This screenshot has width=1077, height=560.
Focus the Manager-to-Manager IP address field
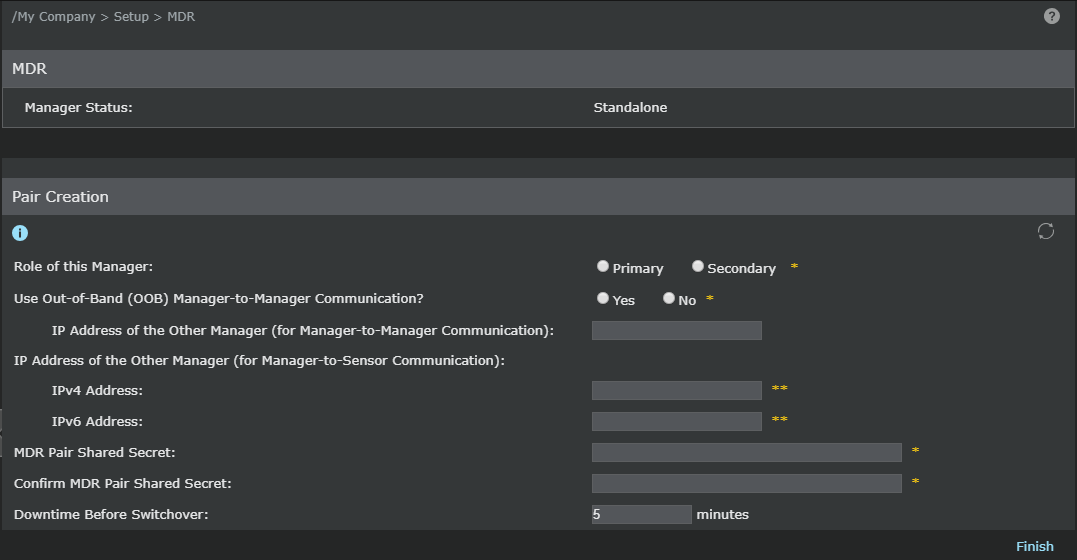point(677,331)
